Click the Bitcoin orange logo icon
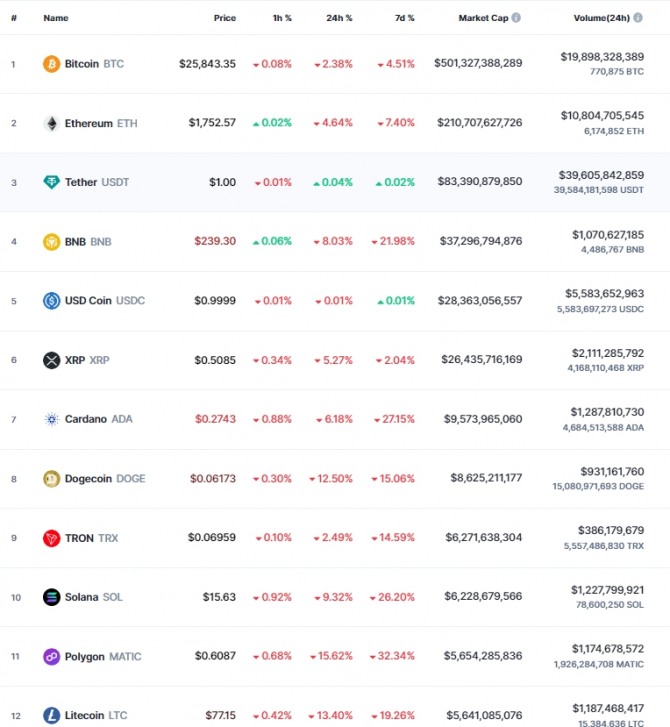This screenshot has width=670, height=727. pyautogui.click(x=51, y=64)
